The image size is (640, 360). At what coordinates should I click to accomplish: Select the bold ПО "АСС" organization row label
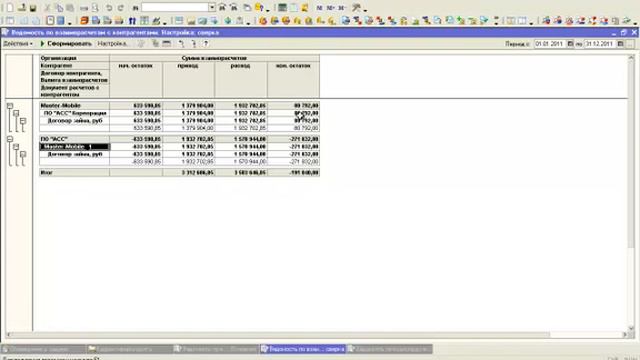click(x=54, y=139)
